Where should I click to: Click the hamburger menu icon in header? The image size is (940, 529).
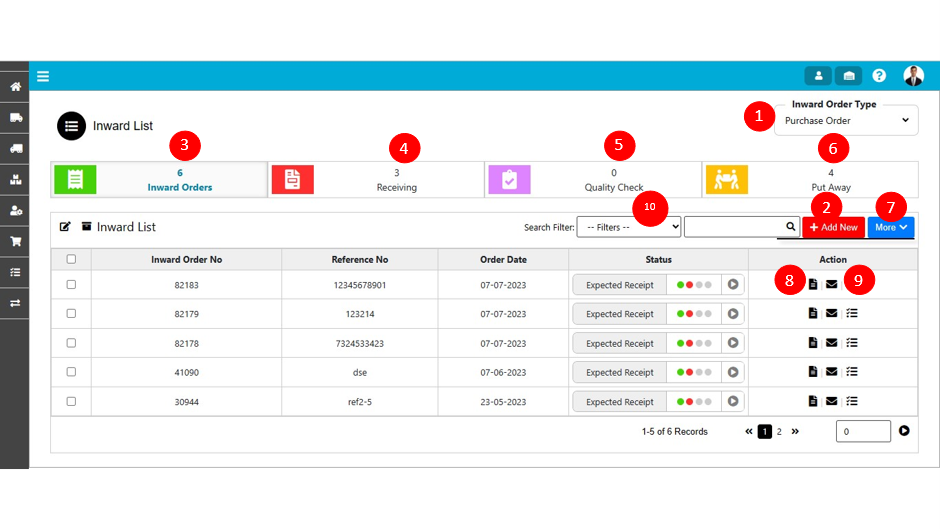[43, 76]
